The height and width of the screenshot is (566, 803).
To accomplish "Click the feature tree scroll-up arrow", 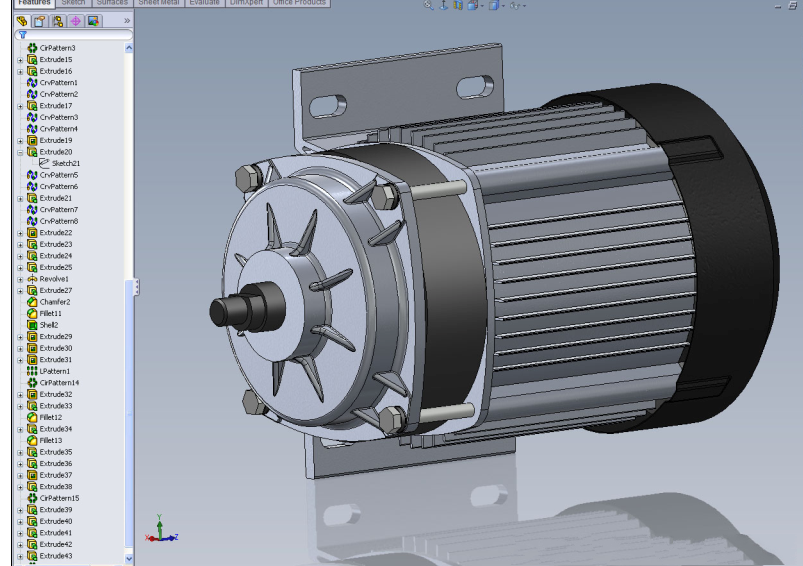I will 129,48.
